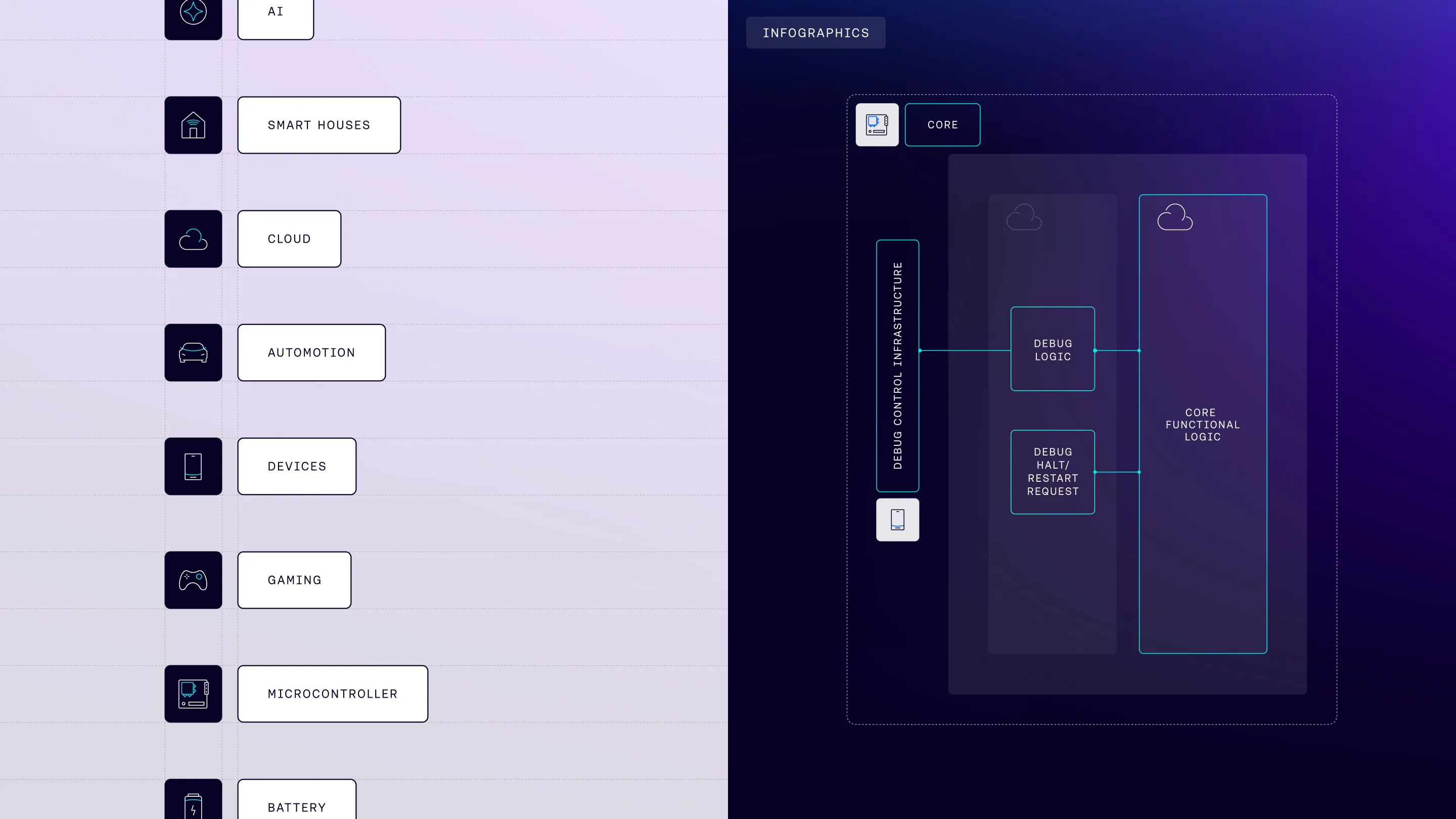Click the CORE outlined label

click(942, 124)
